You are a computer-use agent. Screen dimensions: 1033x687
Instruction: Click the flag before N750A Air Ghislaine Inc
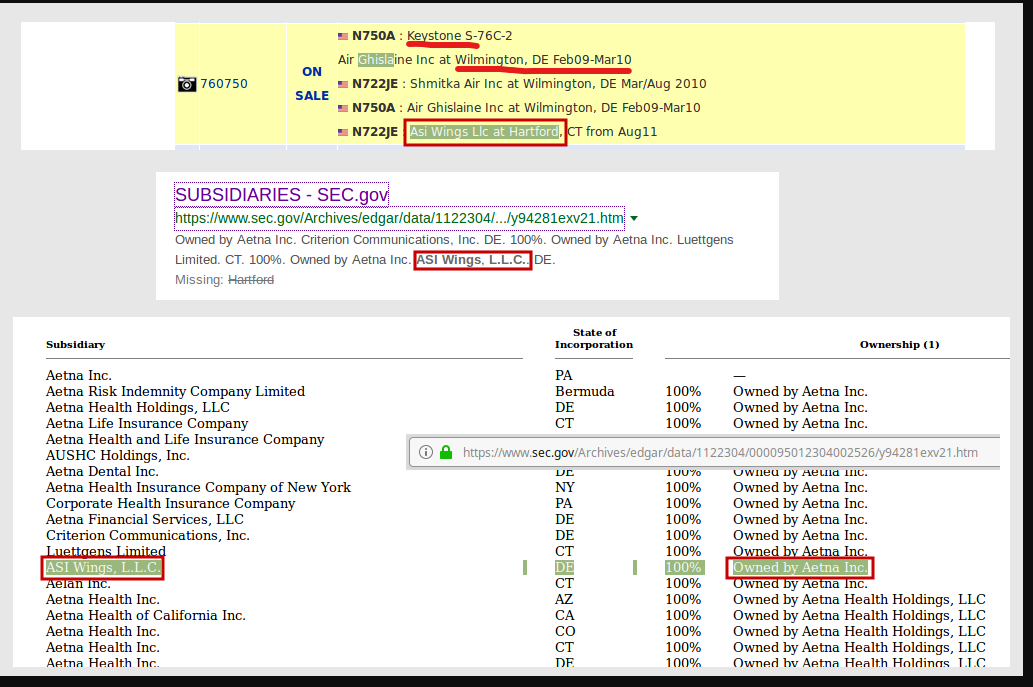(x=343, y=108)
